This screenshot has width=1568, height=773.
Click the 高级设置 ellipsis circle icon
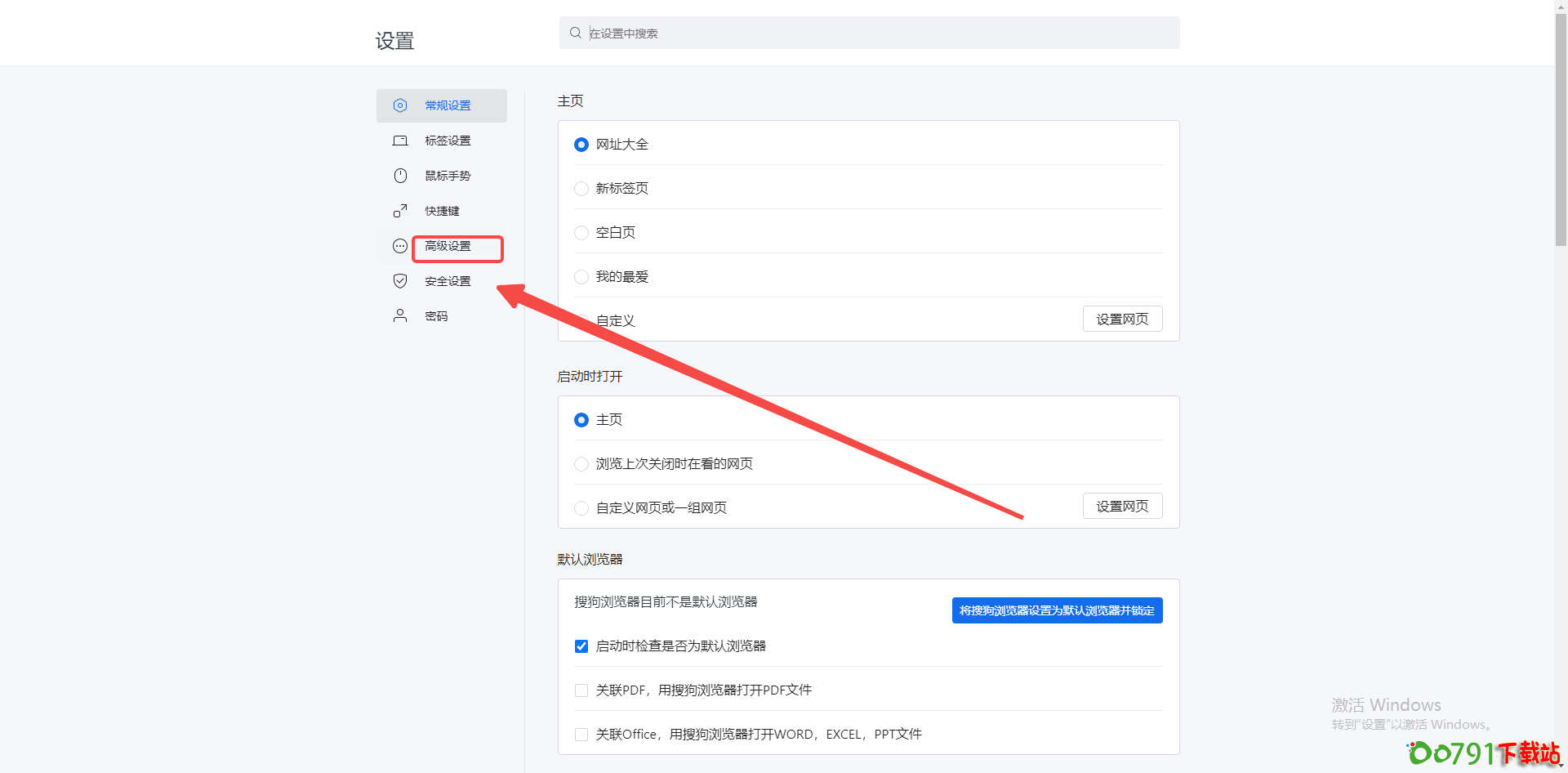pyautogui.click(x=400, y=246)
